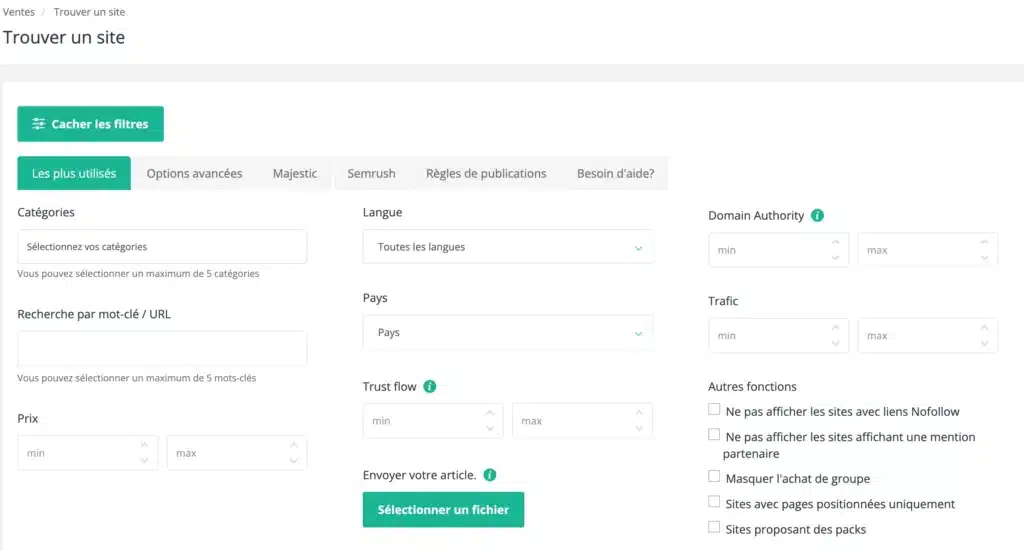Viewport: 1024px width, 551px height.
Task: Open the Besoin d'aide? tab
Action: pos(615,174)
